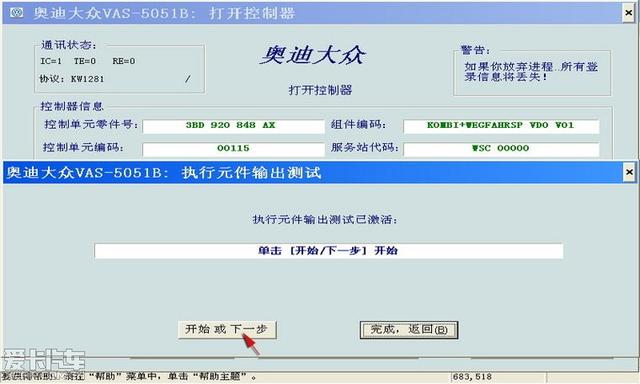The width and height of the screenshot is (640, 384).
Task: Click the 单击 [开始/下一步] 开始 message box
Action: point(329,251)
